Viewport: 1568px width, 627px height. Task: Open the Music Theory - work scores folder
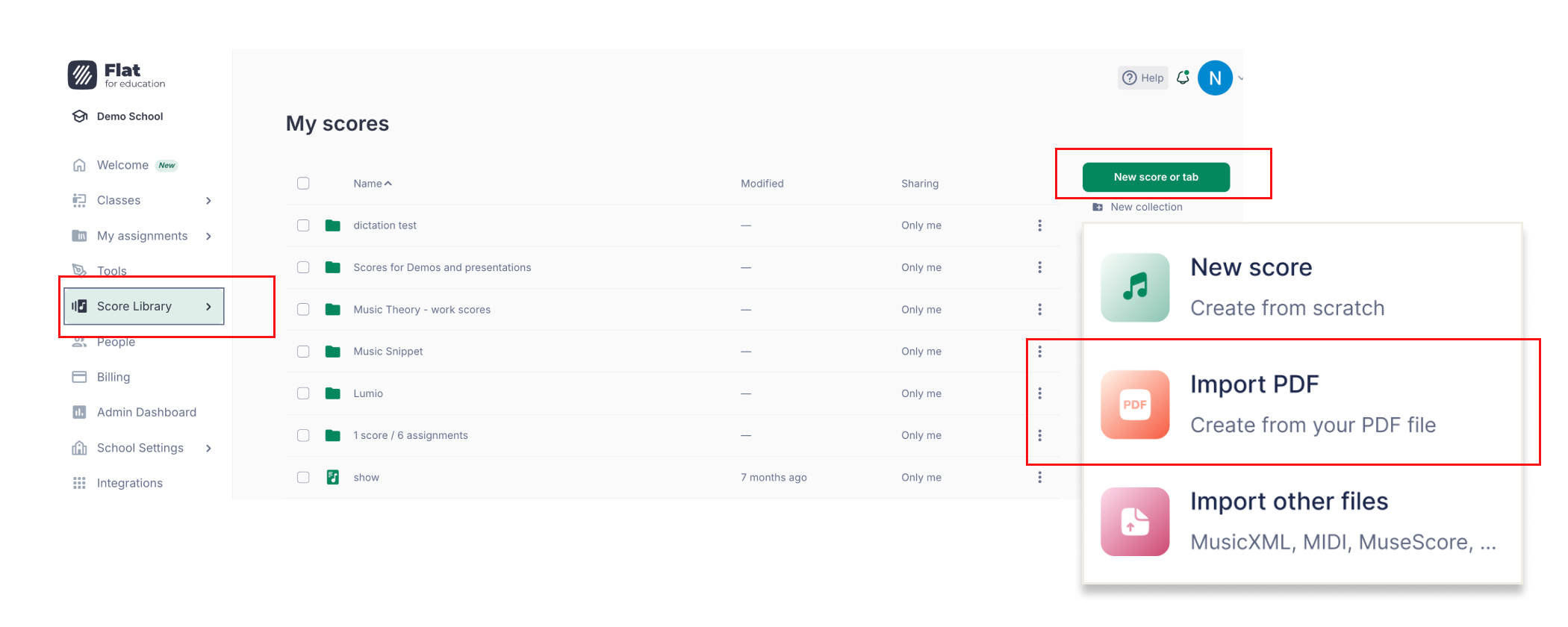[422, 310]
